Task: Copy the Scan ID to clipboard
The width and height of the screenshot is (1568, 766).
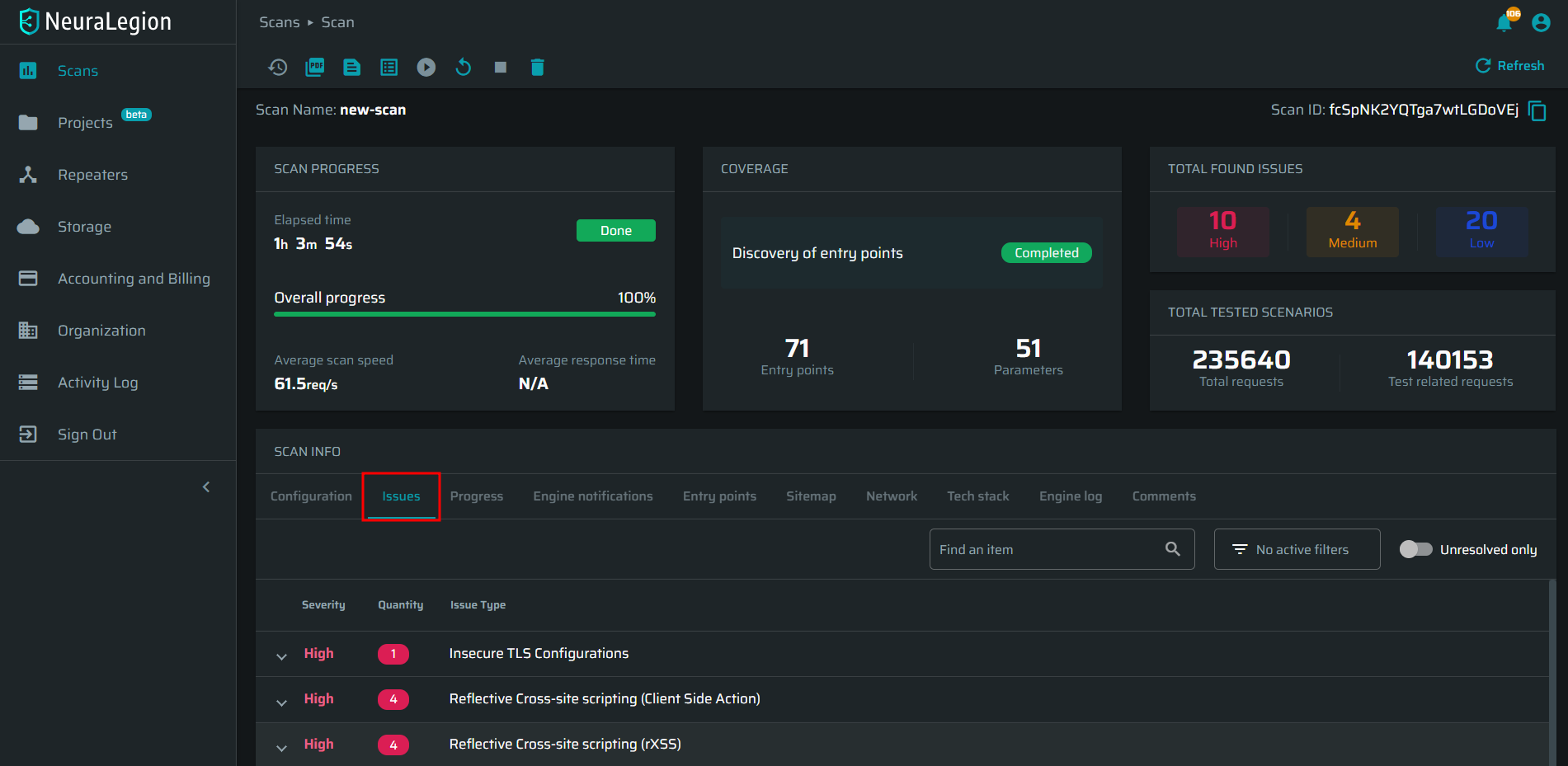Action: pyautogui.click(x=1537, y=110)
